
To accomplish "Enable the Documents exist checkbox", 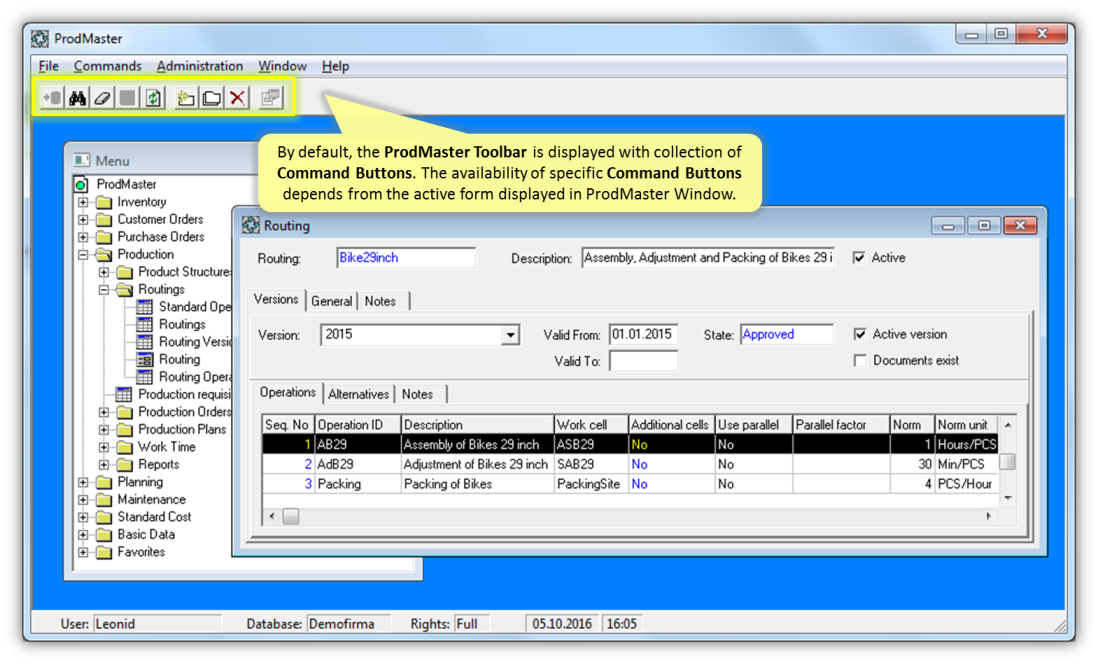I will tap(860, 360).
